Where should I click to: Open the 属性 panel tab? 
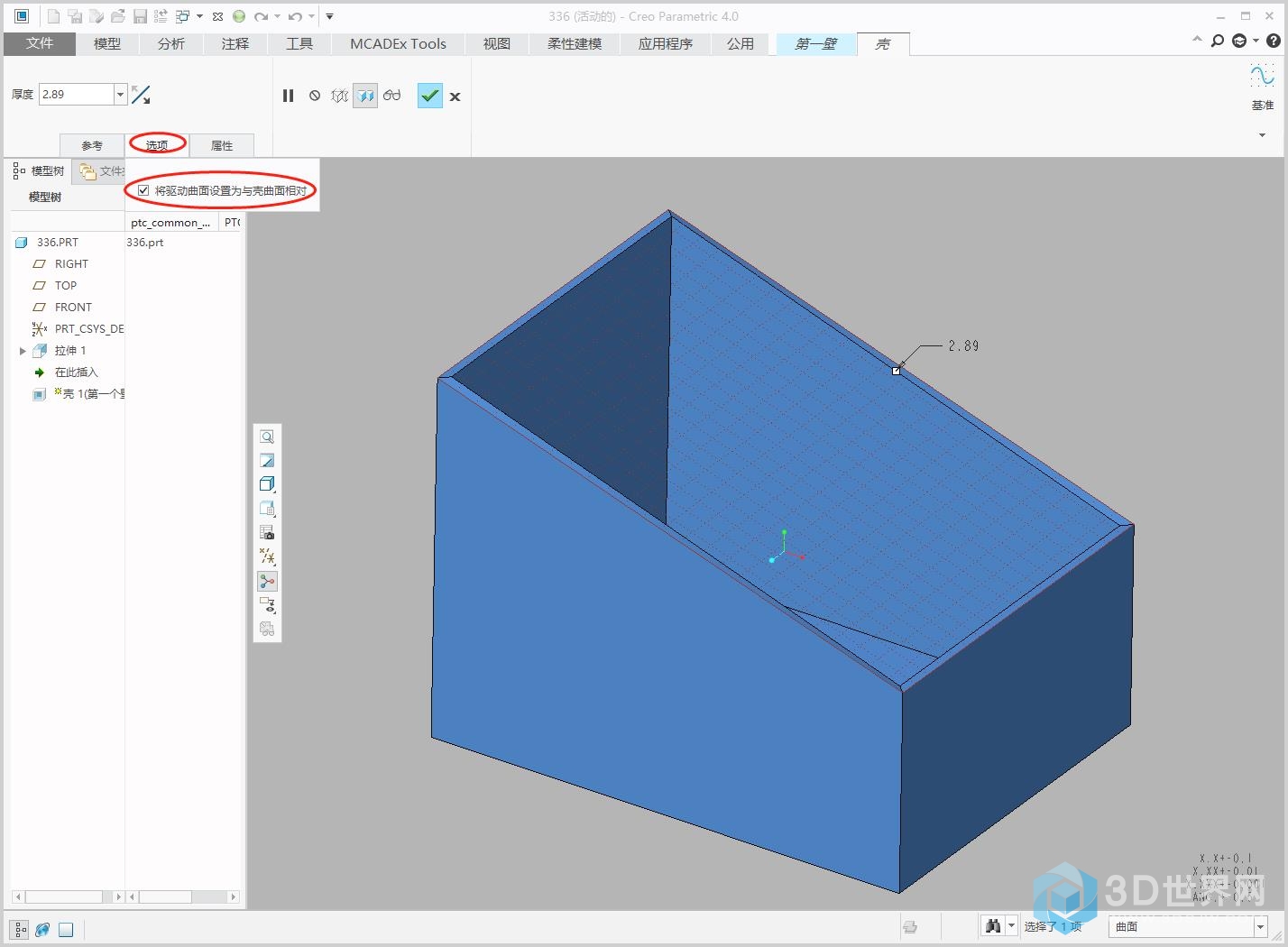click(222, 145)
